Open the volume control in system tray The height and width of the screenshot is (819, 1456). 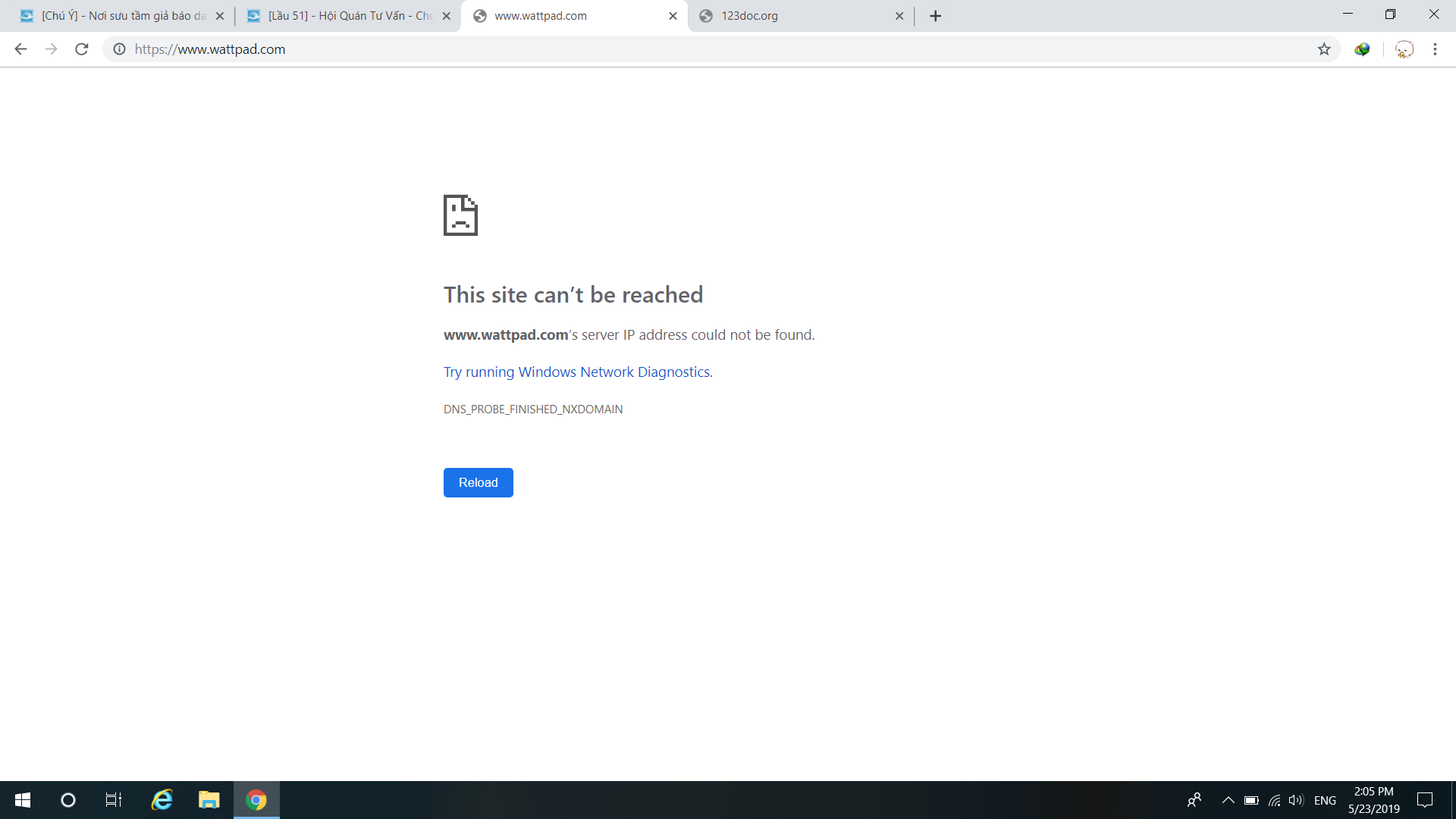pyautogui.click(x=1296, y=800)
